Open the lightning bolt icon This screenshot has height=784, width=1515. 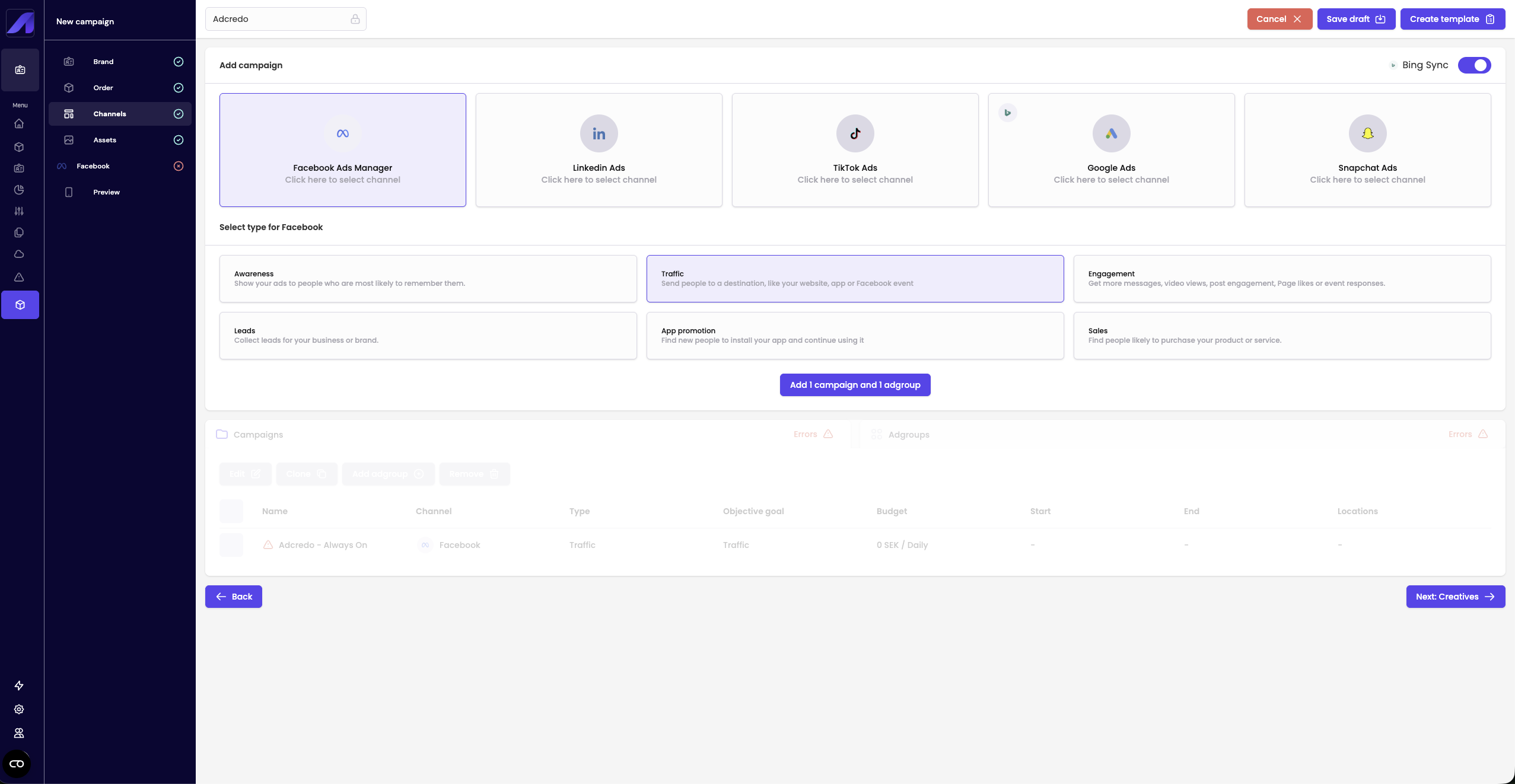tap(19, 686)
